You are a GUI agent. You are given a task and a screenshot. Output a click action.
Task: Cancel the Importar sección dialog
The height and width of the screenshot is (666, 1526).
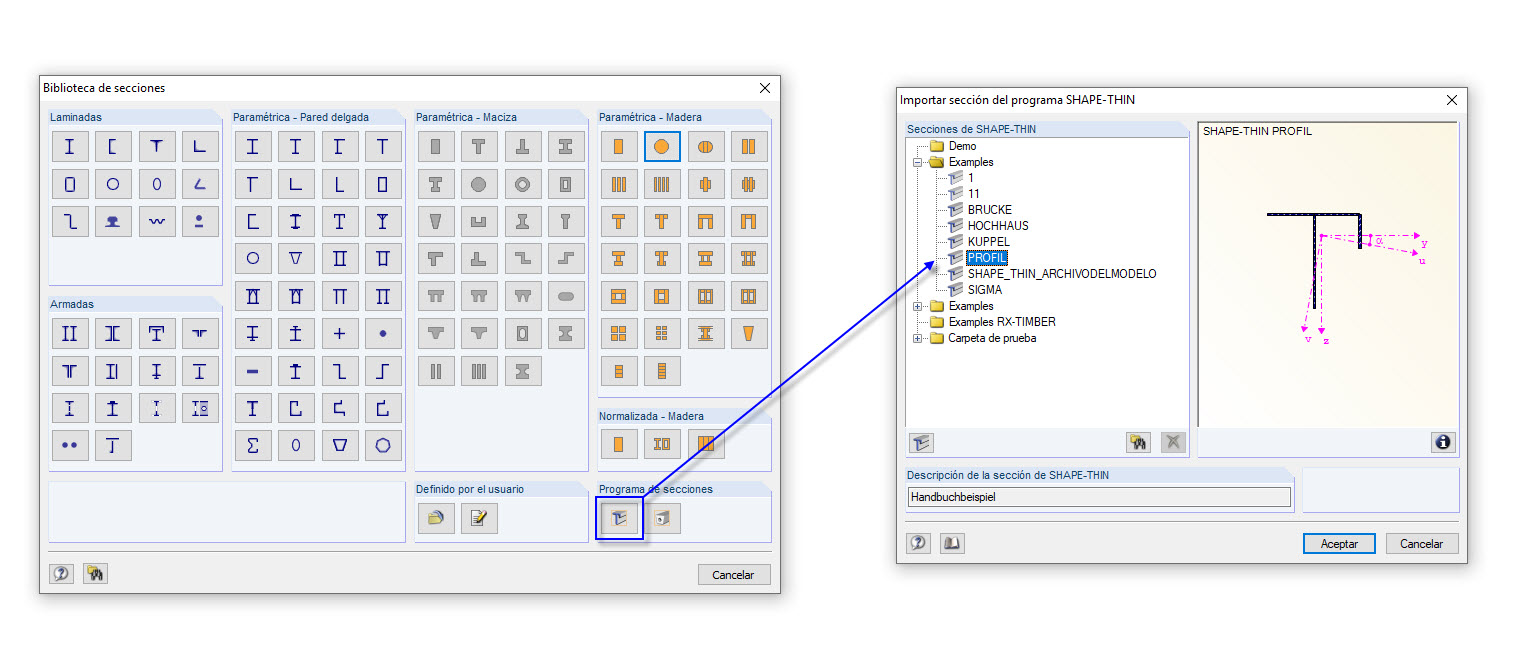tap(1421, 544)
